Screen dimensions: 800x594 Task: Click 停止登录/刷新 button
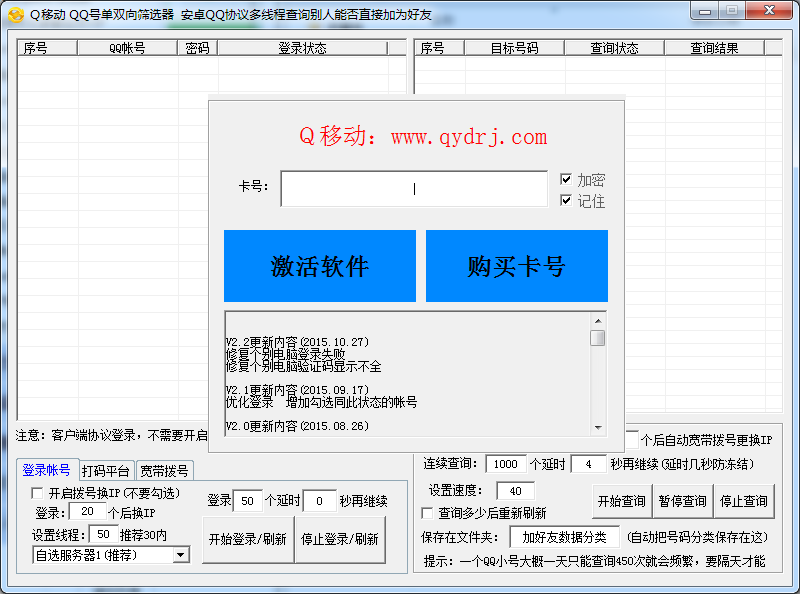pos(340,539)
